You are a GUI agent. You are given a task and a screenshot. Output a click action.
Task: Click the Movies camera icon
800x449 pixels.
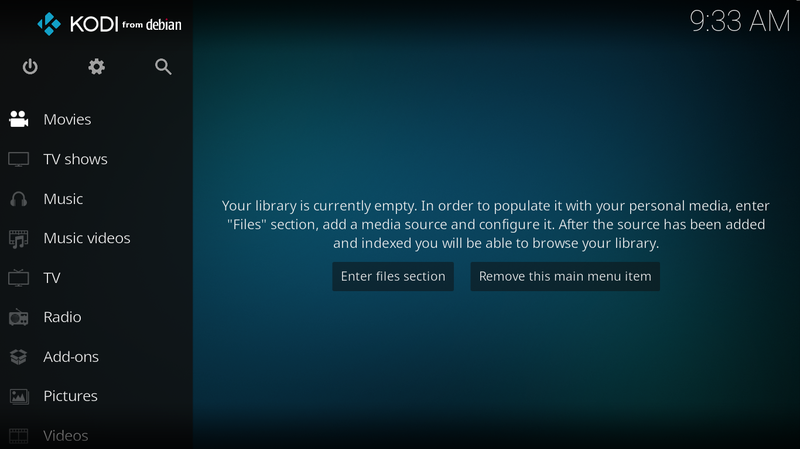[x=19, y=119]
